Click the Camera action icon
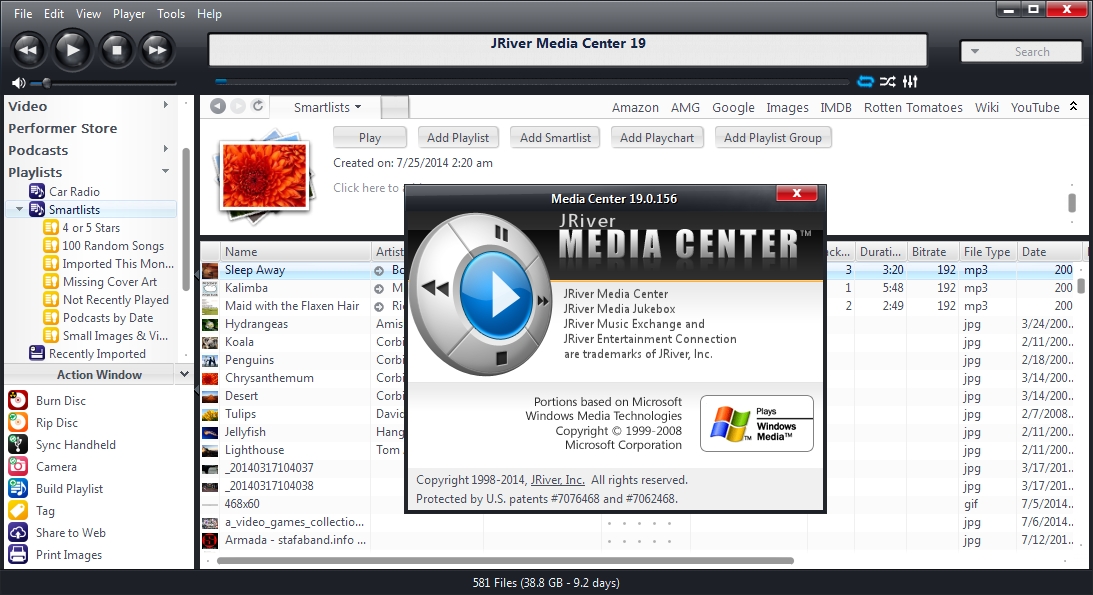The height and width of the screenshot is (595, 1093). click(x=17, y=467)
